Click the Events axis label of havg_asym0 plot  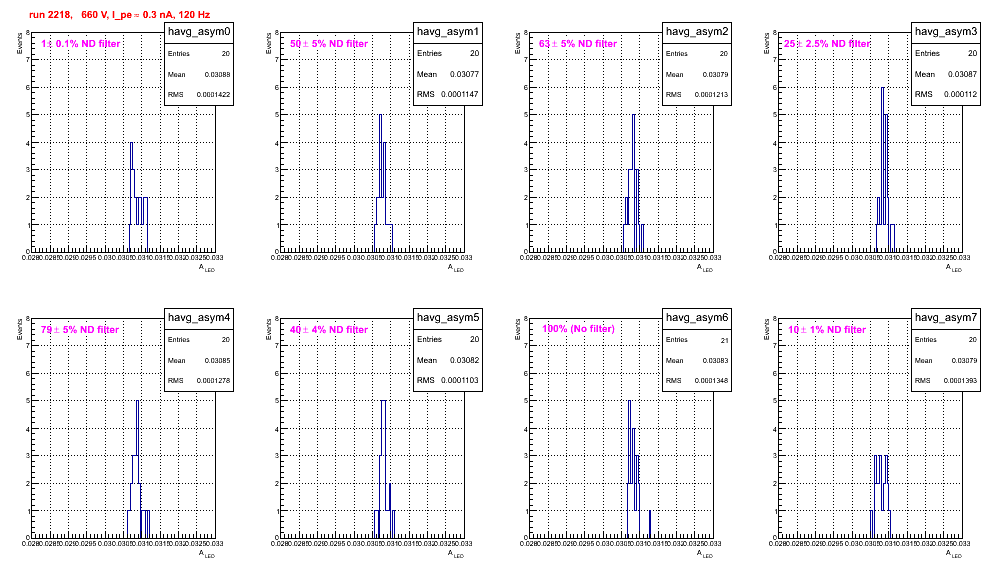click(20, 43)
